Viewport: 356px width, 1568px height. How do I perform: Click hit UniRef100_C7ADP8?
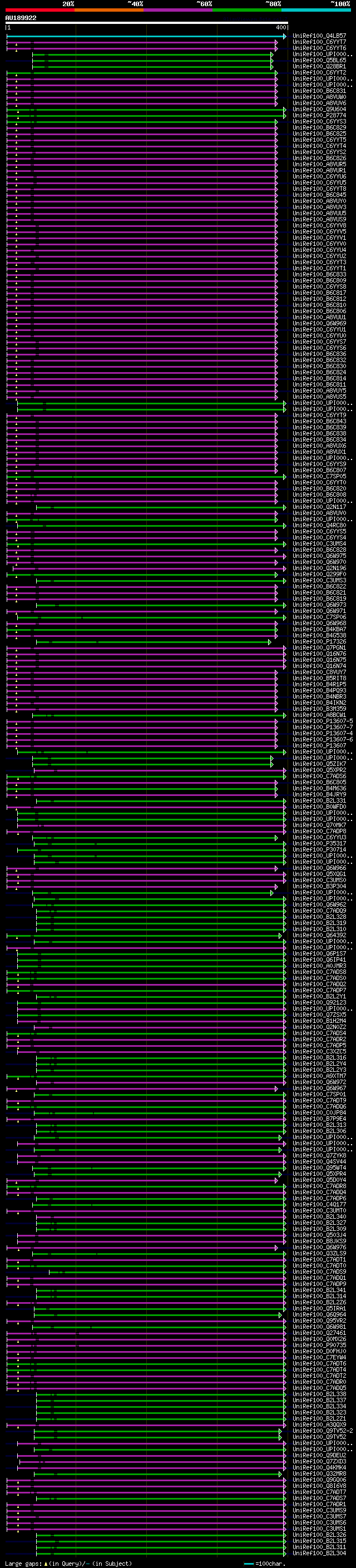point(319,831)
